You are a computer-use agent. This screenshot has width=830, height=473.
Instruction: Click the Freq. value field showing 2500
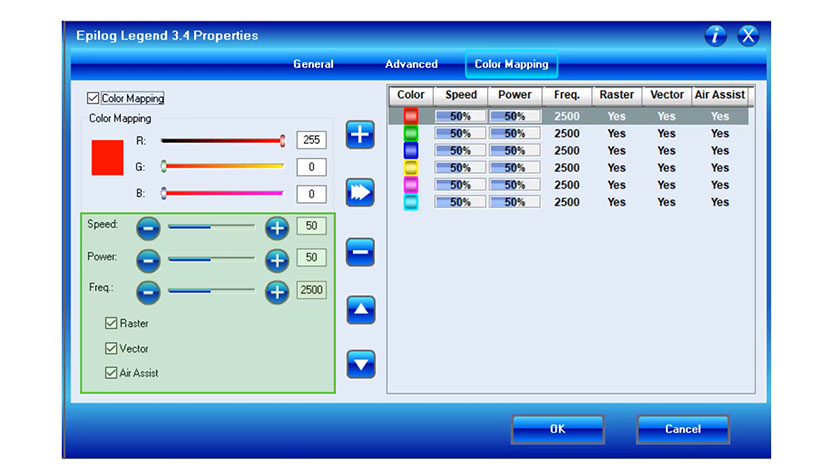(x=311, y=290)
